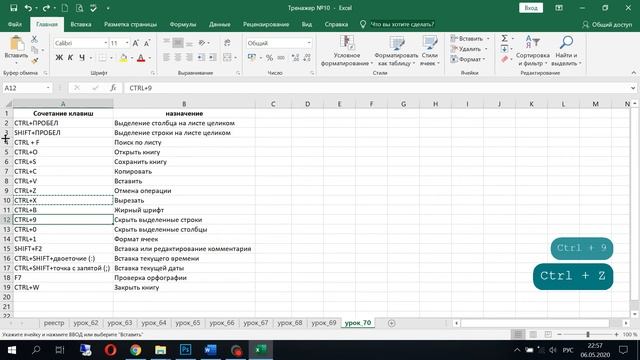Open the Файл tab
The image size is (640, 360).
point(15,24)
